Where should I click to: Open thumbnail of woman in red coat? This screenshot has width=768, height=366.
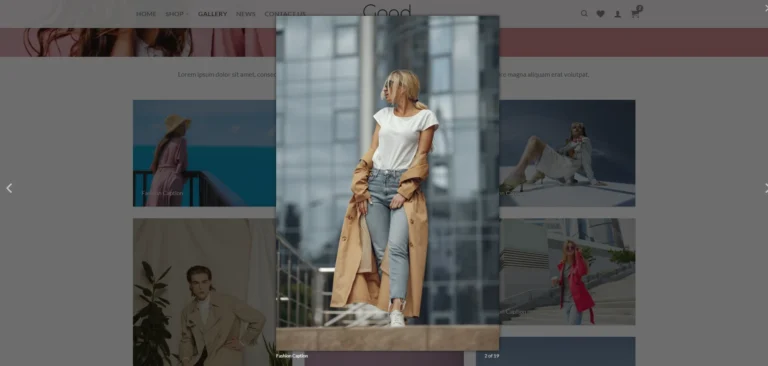(x=567, y=271)
